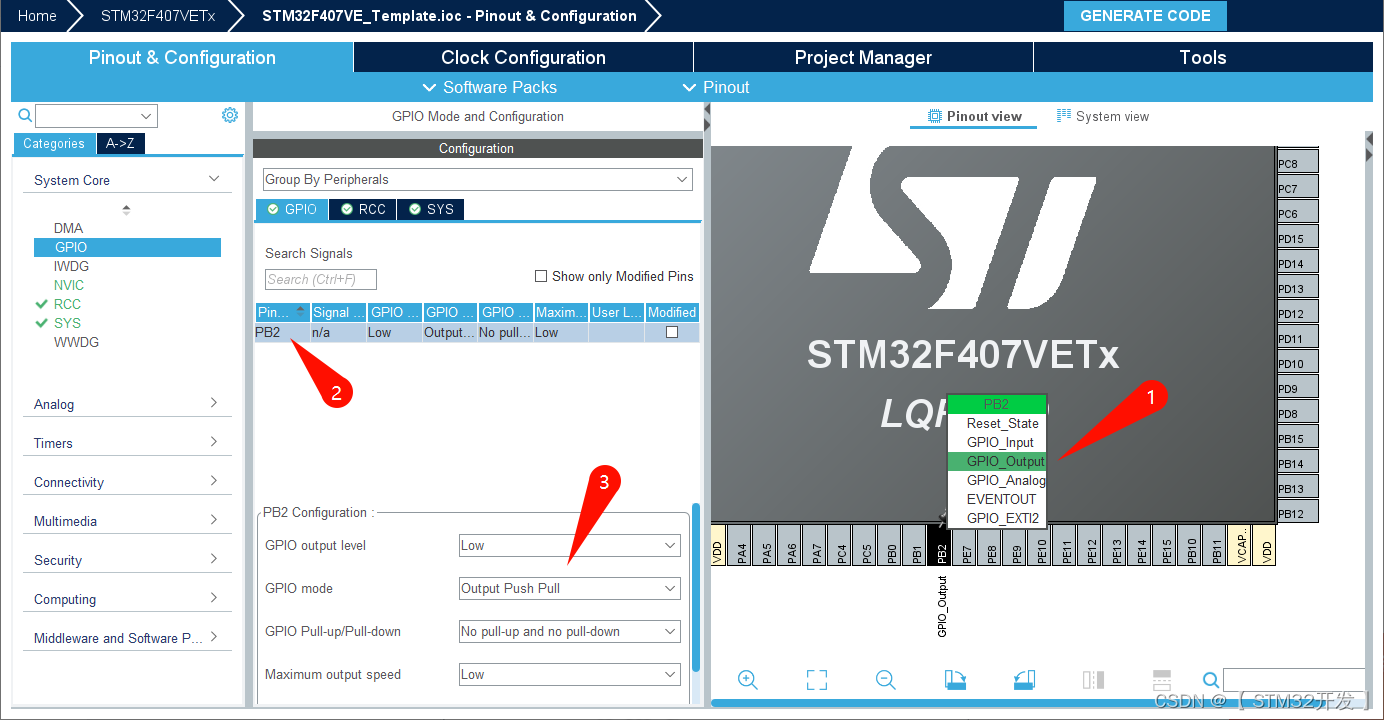Screen dimensions: 1384x720
Task: Choose EVENTOUT in PB2 pin menu
Action: coord(997,499)
